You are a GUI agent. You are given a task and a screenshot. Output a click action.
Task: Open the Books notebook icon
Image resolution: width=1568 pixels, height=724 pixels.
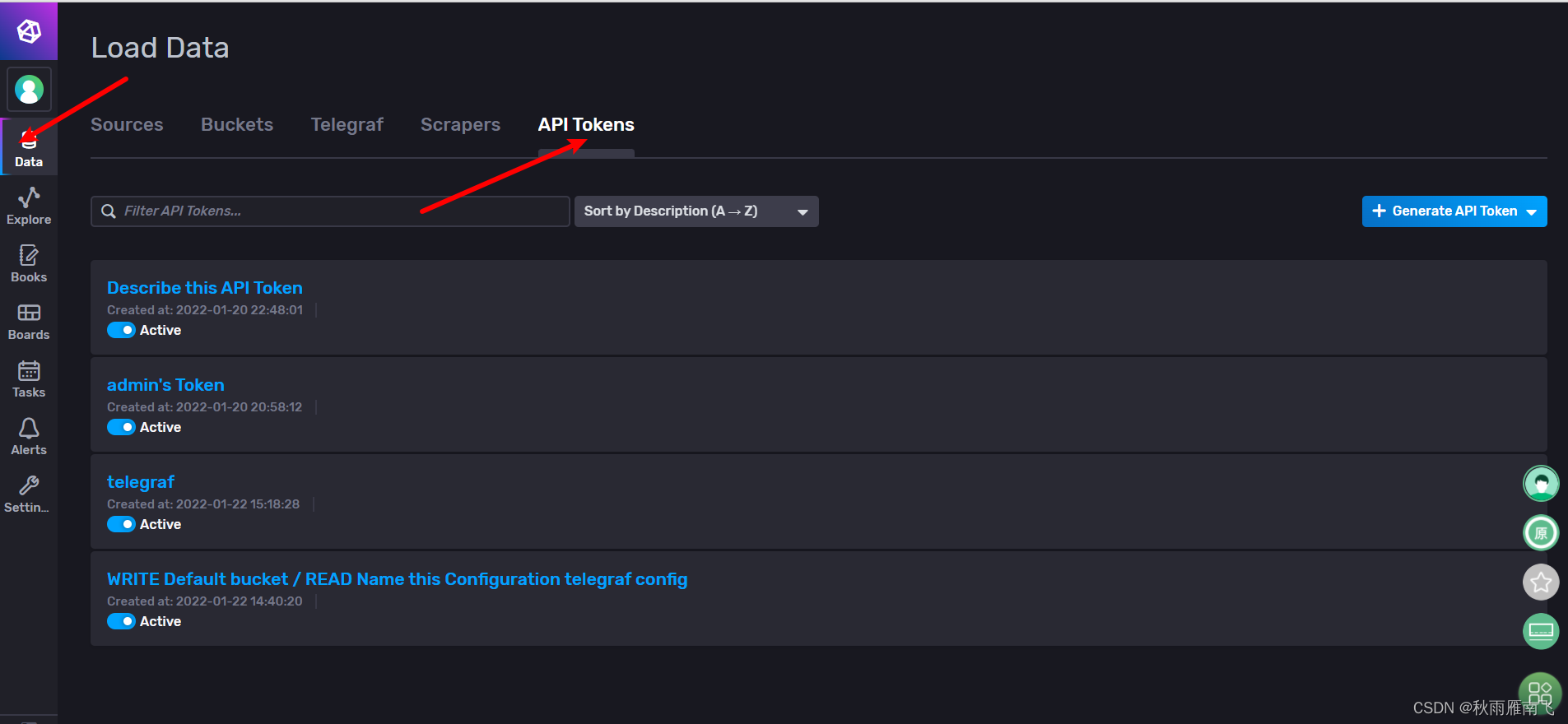(29, 255)
